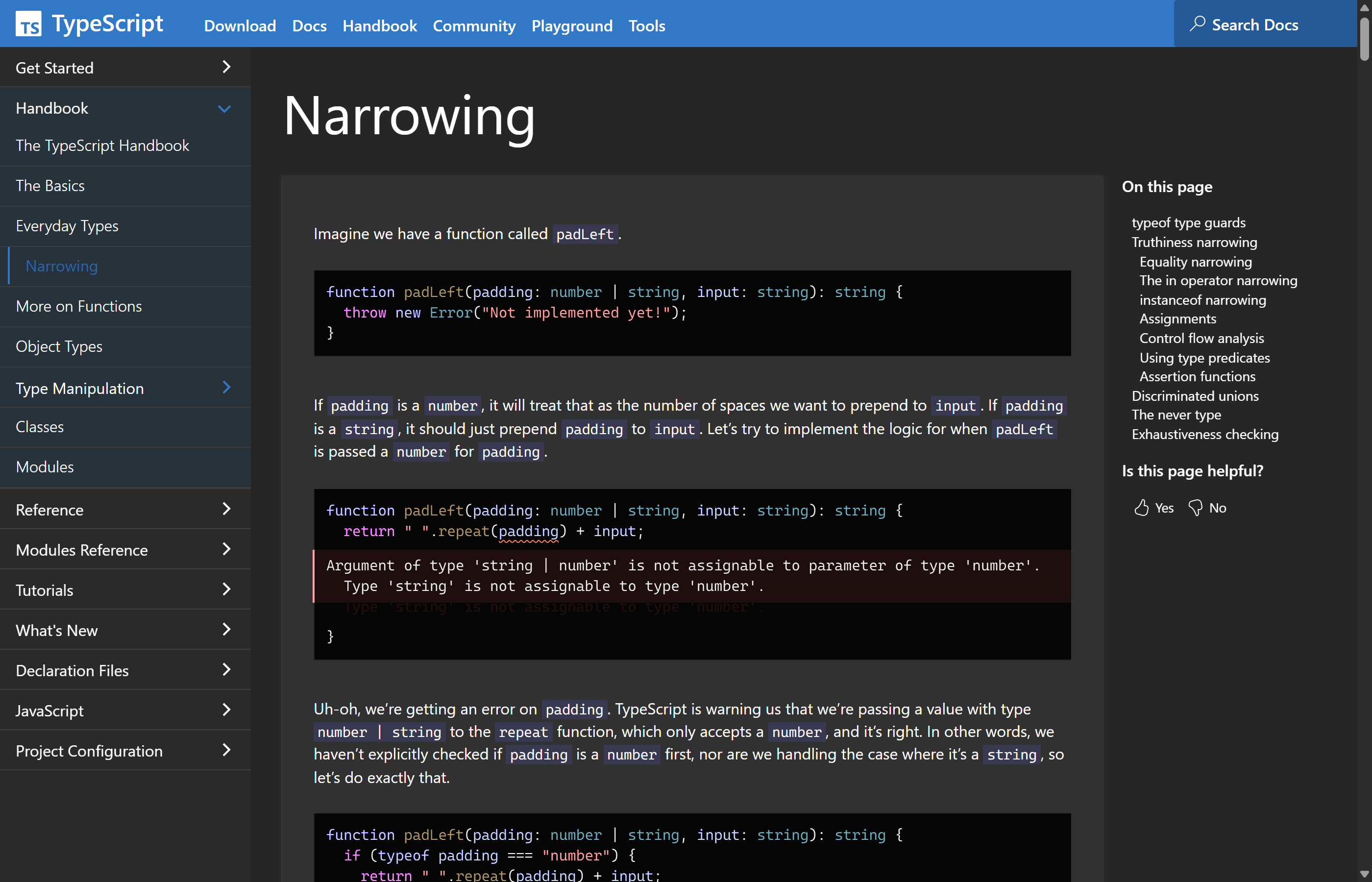Jump to Exhaustiveness checking section
1372x882 pixels.
point(1205,434)
